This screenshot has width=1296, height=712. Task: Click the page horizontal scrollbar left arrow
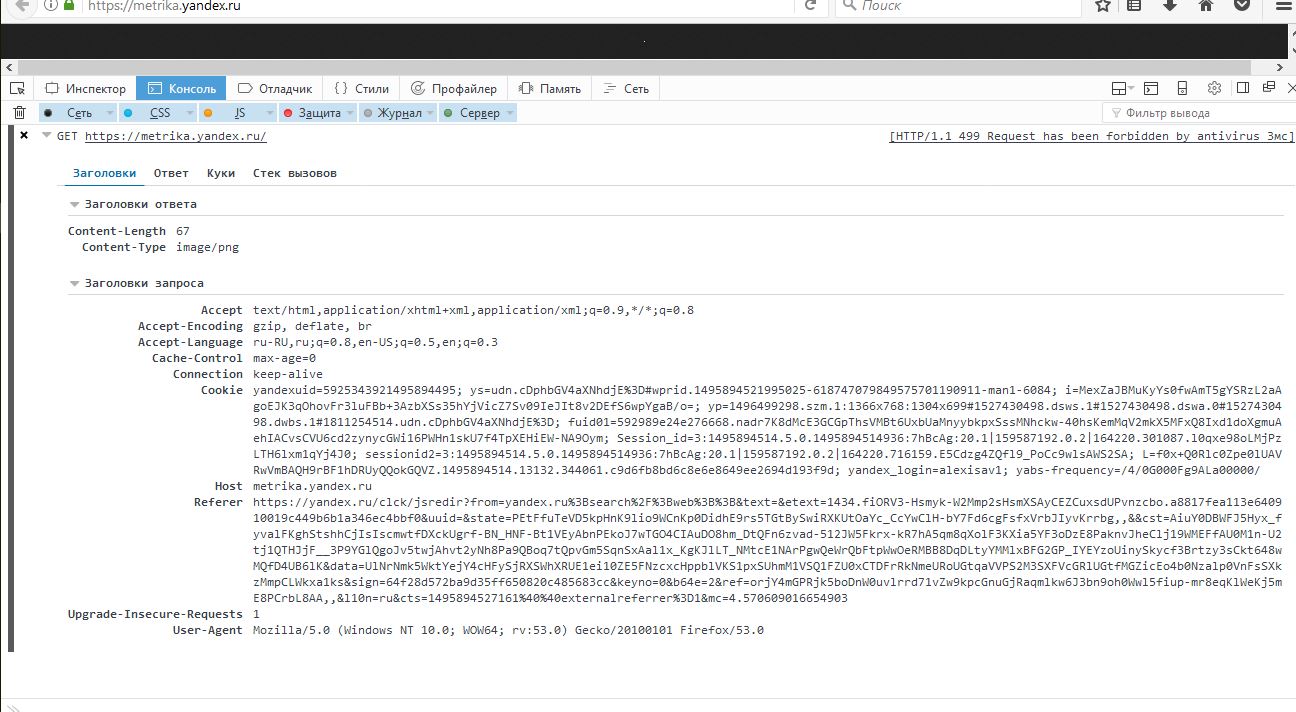9,66
